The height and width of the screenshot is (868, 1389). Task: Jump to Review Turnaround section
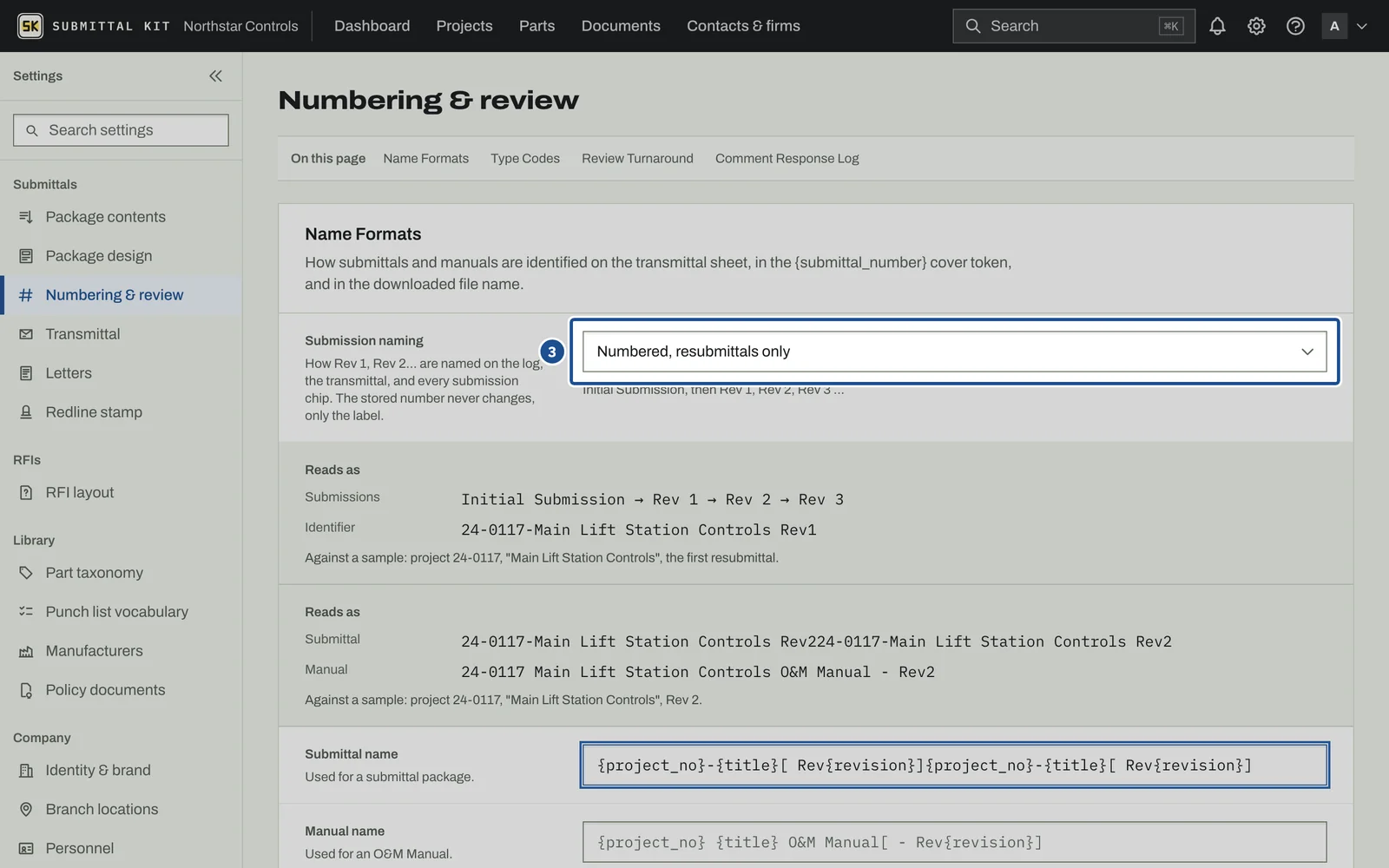637,158
